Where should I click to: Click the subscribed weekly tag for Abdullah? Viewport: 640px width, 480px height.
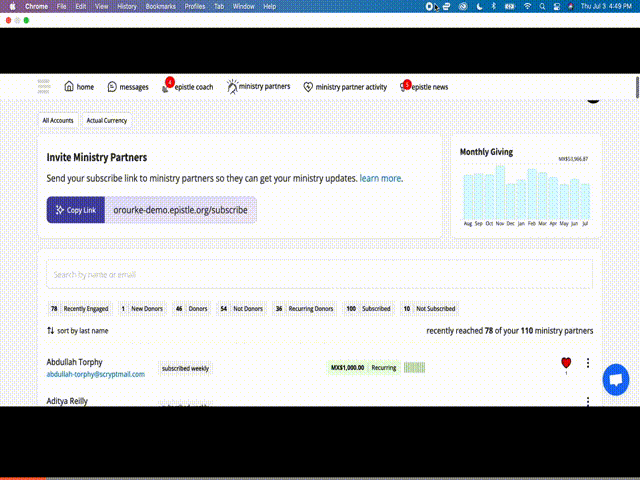coord(185,368)
